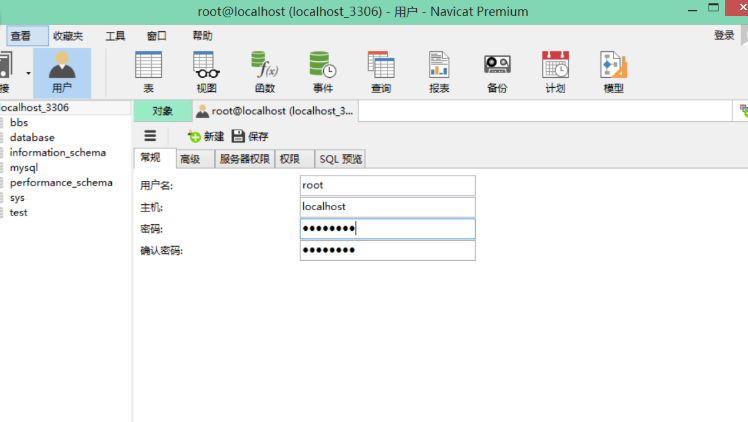Open the 函数 (Function) toolbar icon
This screenshot has width=748, height=422.
click(265, 72)
